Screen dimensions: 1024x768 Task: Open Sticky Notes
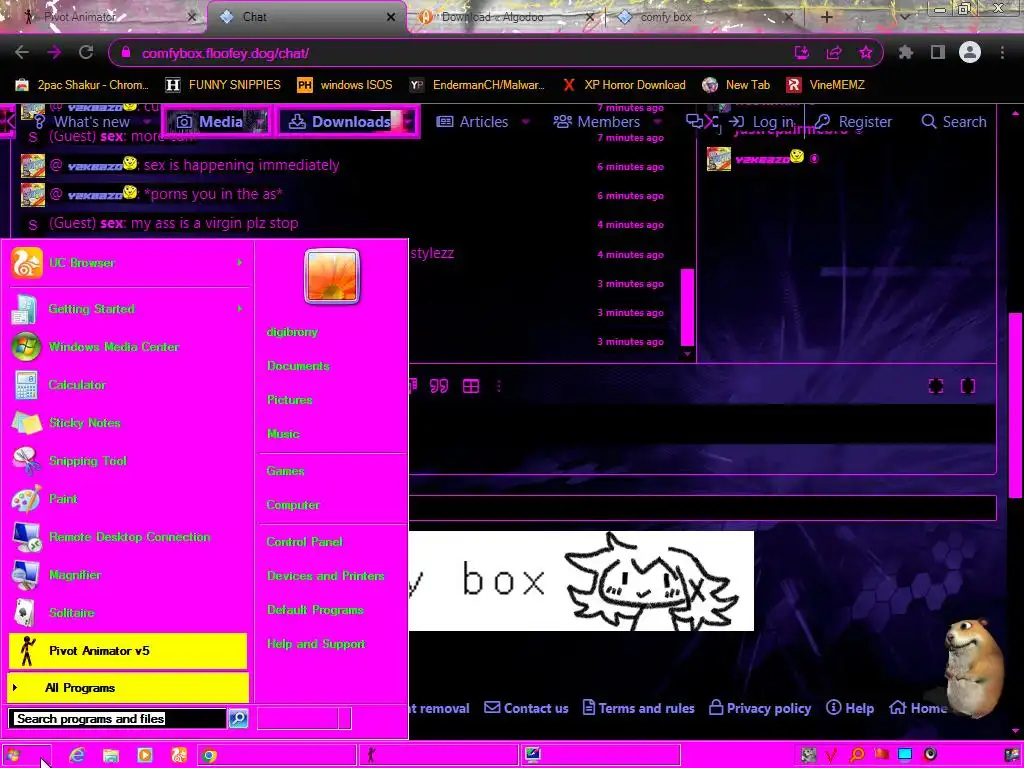tap(128, 423)
